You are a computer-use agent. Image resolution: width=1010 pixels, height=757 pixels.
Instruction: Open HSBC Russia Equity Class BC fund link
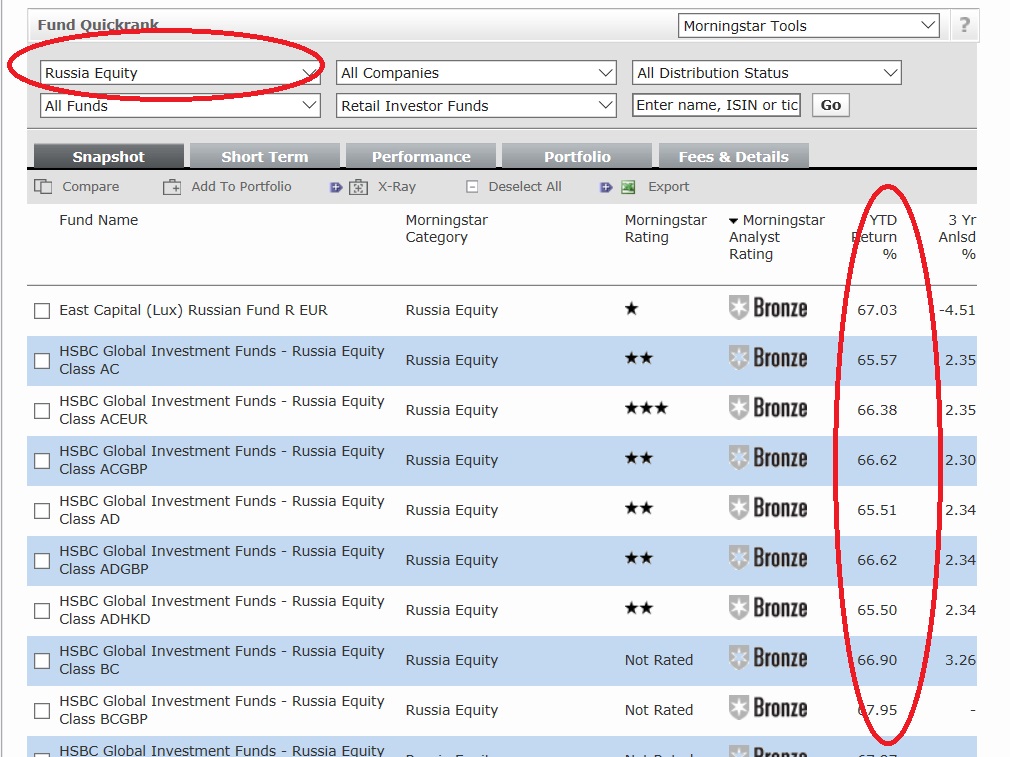point(222,660)
